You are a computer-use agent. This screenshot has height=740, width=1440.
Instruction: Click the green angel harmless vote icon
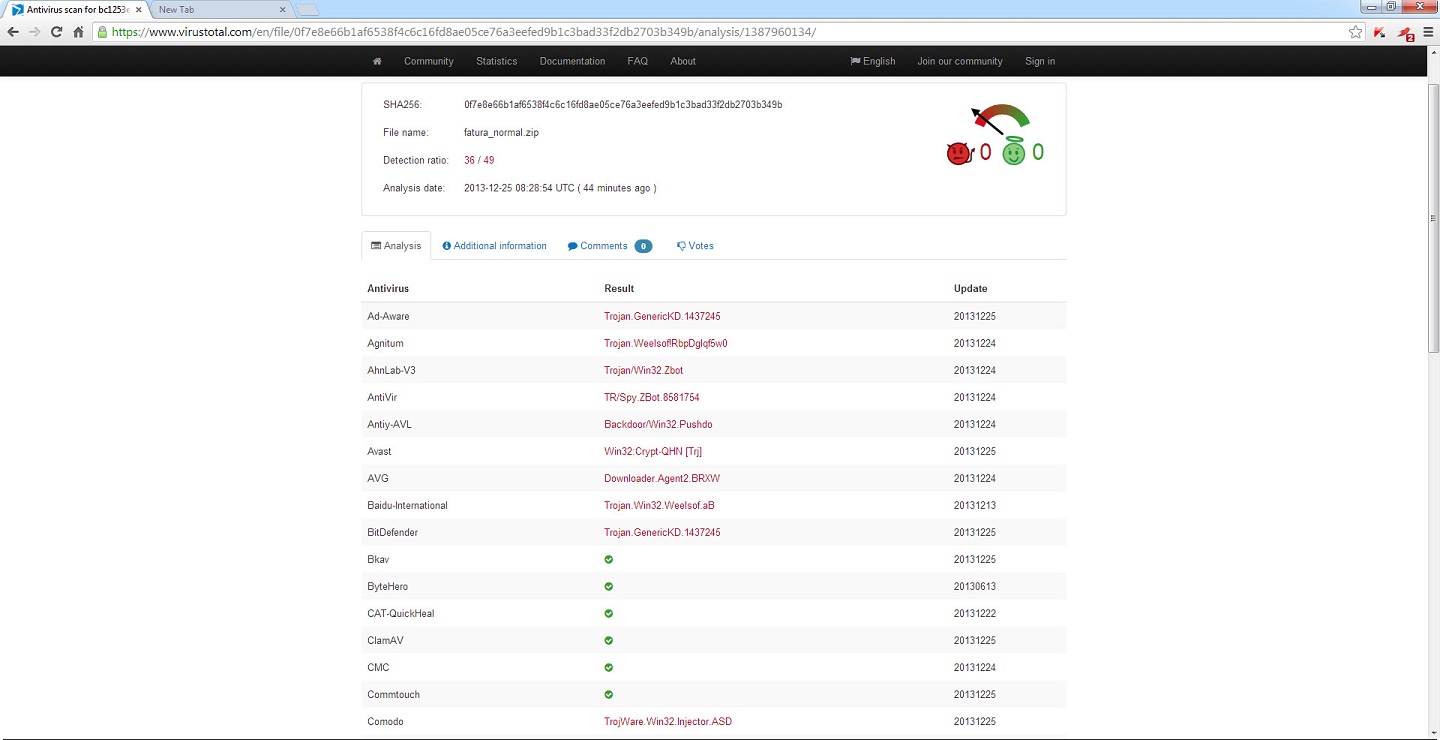pos(1014,151)
